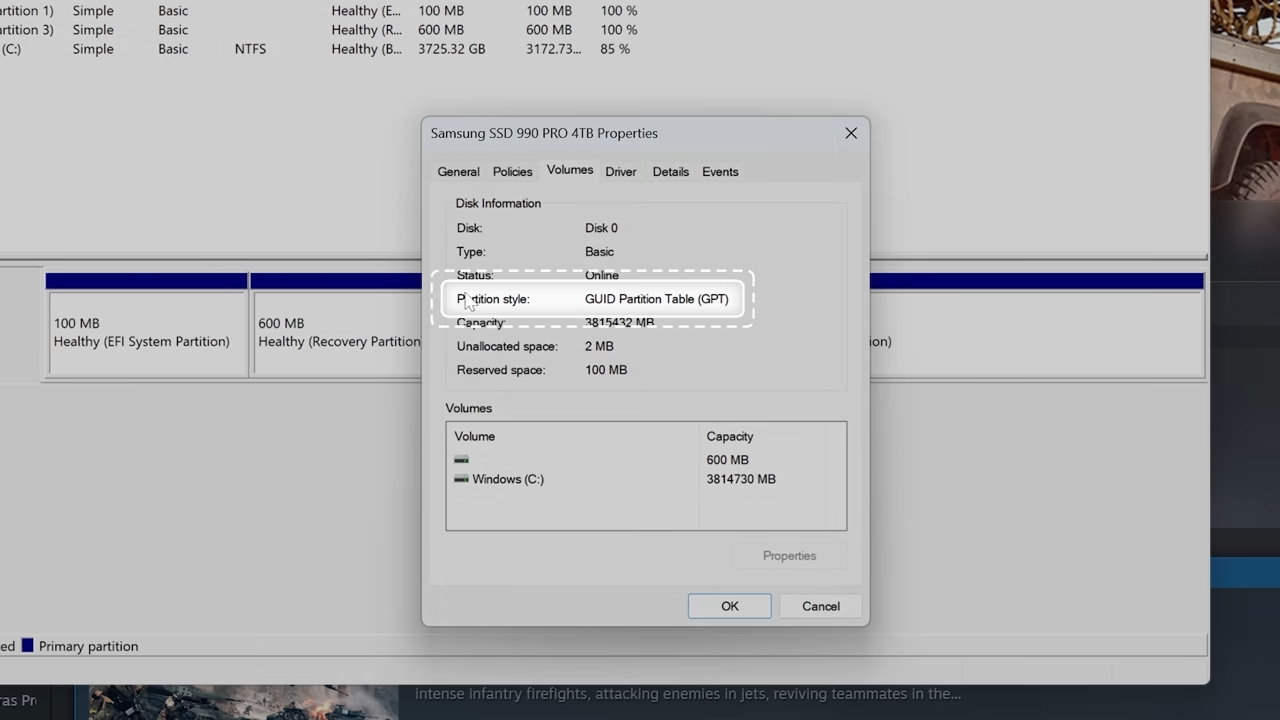This screenshot has width=1280, height=720.
Task: Click the GUID Partition Table (GPT) value
Action: click(x=656, y=299)
